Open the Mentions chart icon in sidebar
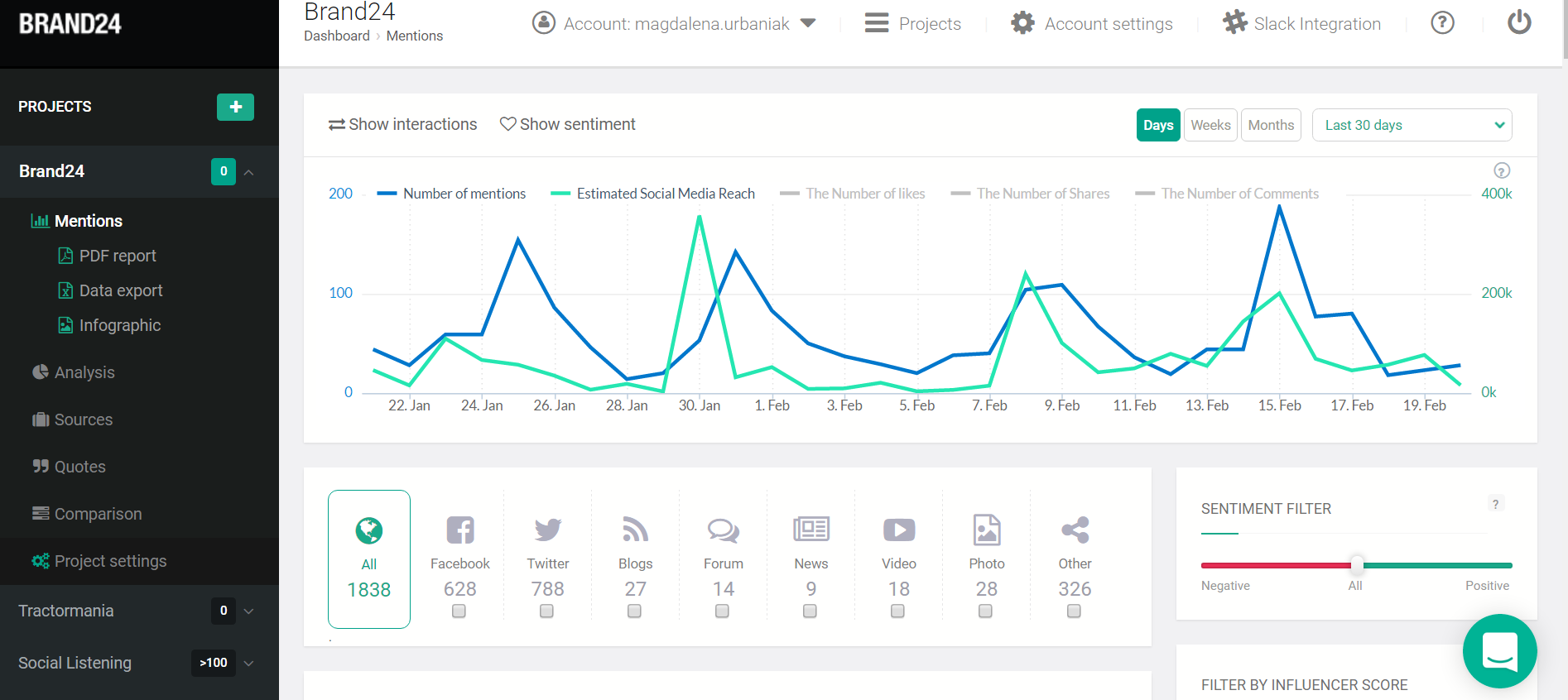Screen dimensions: 1568x700 pos(40,221)
